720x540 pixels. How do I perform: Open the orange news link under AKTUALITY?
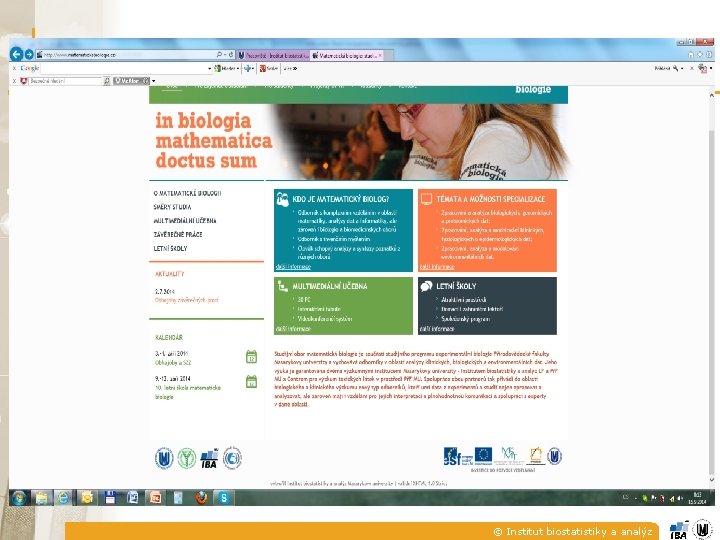click(x=186, y=300)
